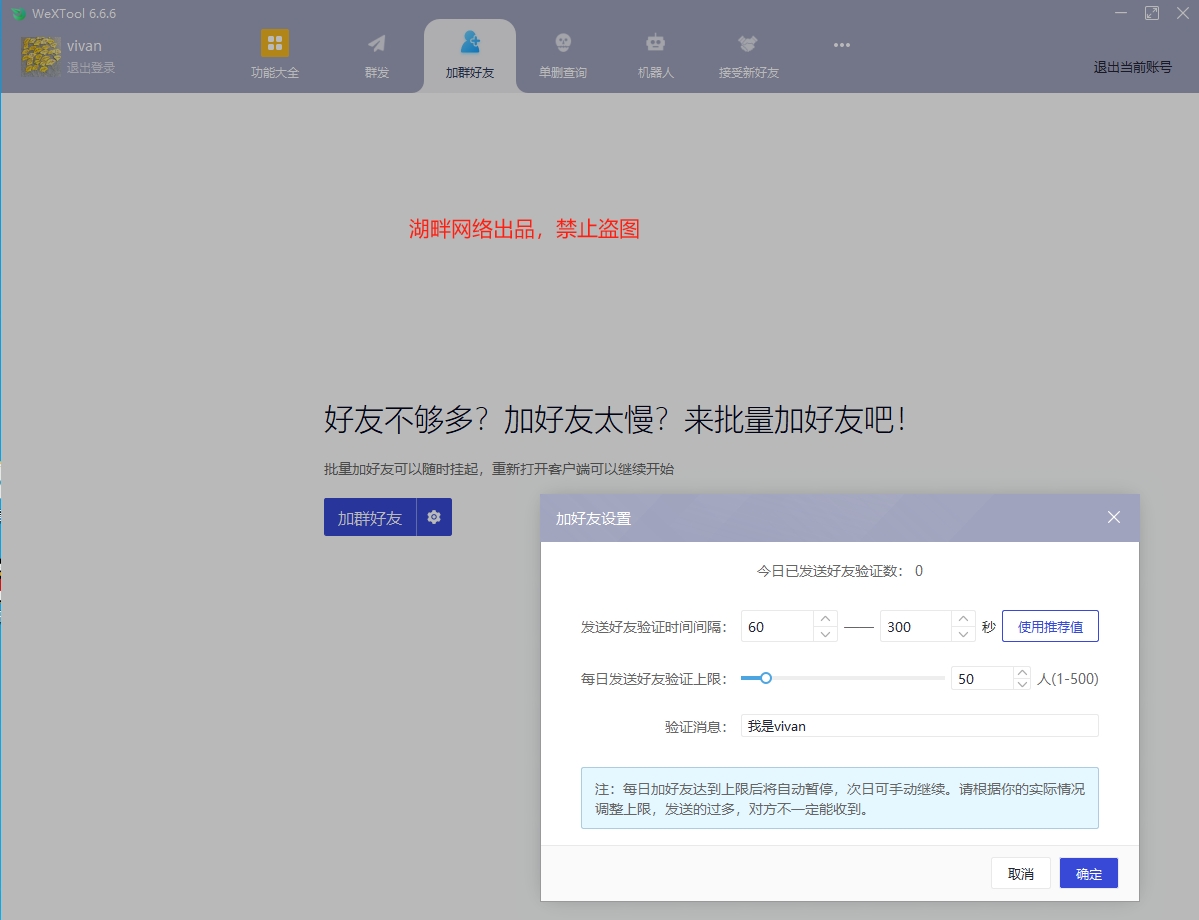Select the 群发 mass-message paper plane icon
The height and width of the screenshot is (920, 1199).
point(376,44)
